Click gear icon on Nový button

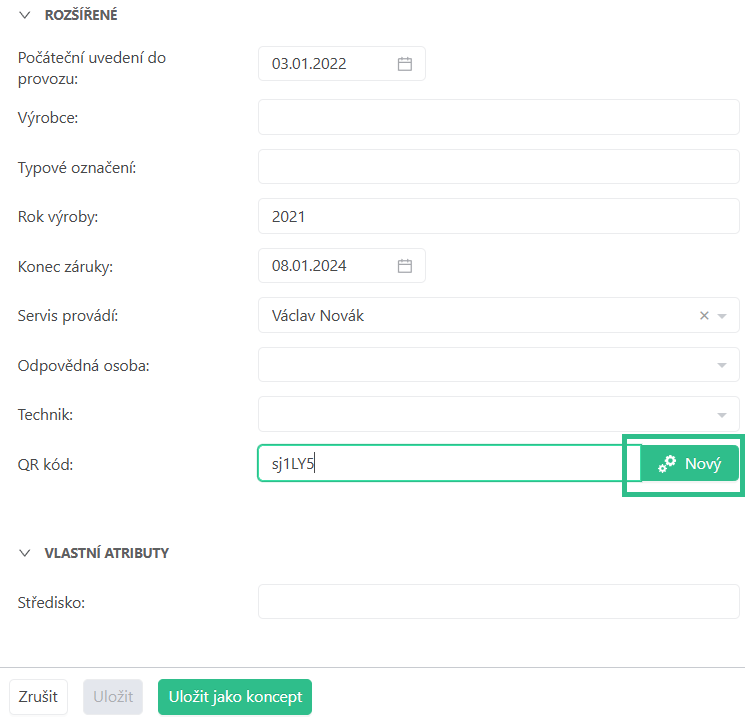click(x=667, y=464)
